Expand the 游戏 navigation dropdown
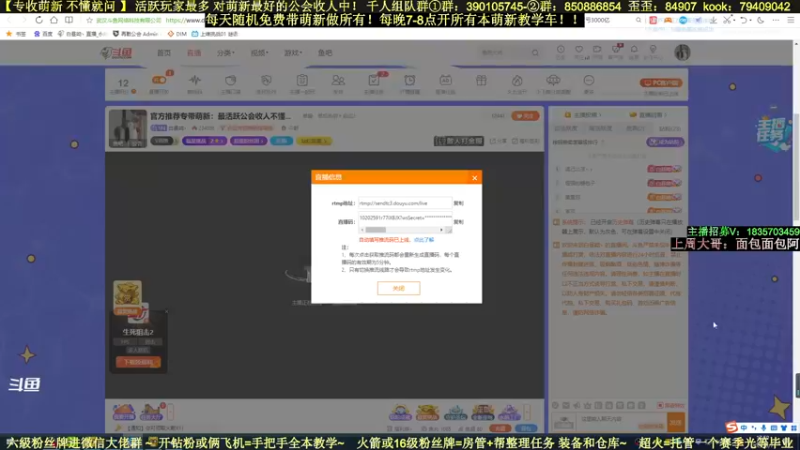 point(292,53)
